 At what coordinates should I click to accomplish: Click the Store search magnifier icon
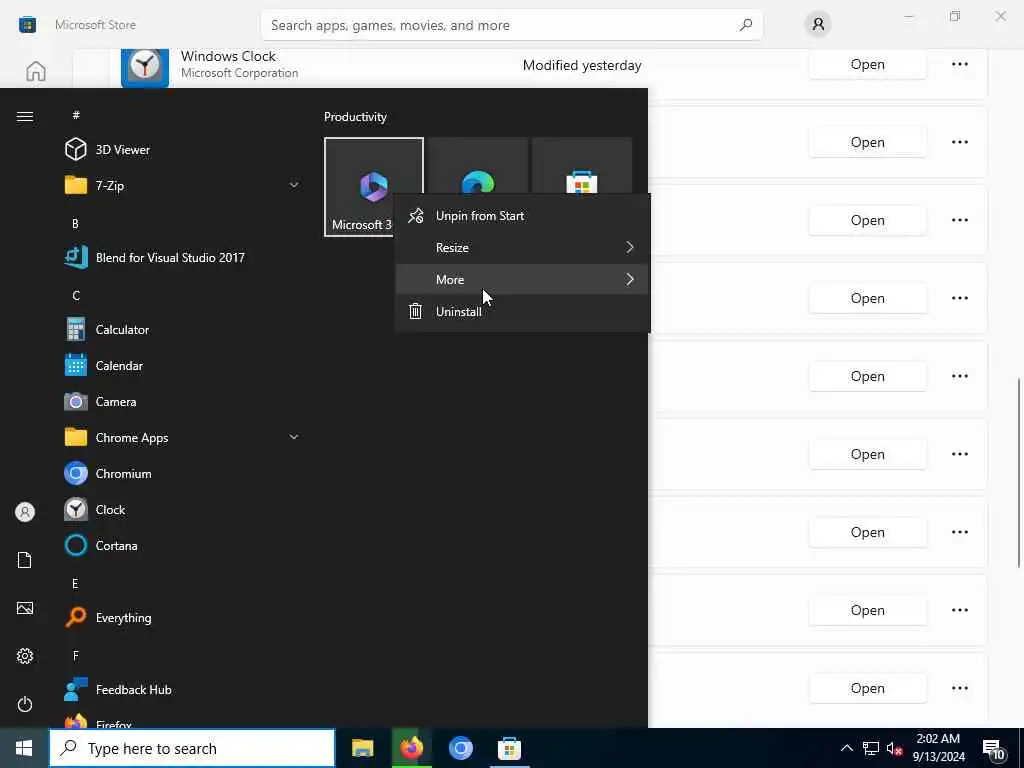coord(746,25)
